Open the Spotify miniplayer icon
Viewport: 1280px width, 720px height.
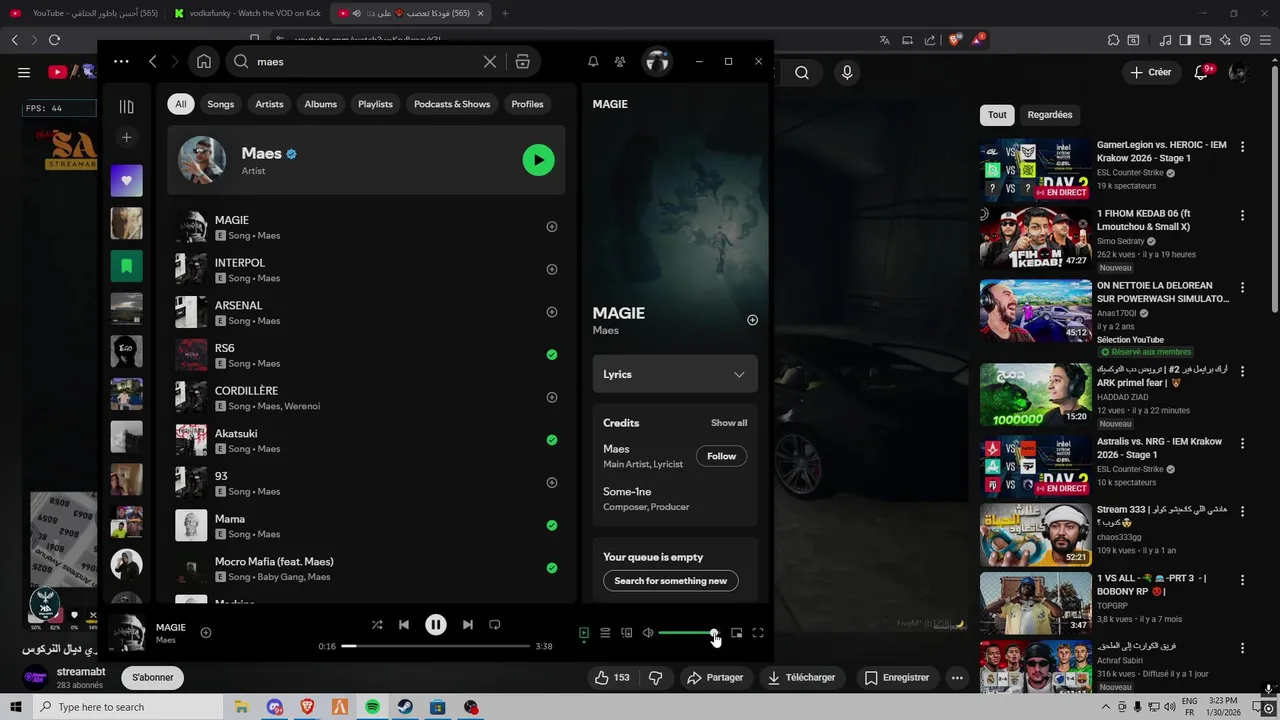pos(737,632)
